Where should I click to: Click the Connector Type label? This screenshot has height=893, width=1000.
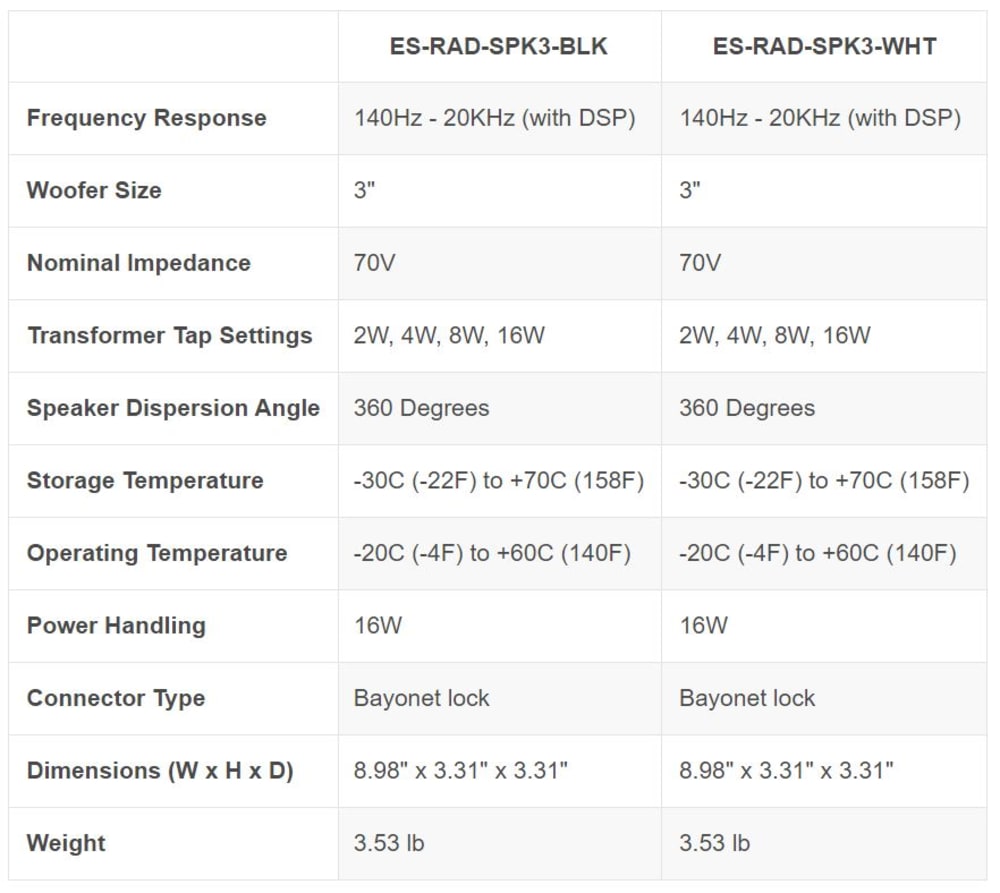coord(116,698)
